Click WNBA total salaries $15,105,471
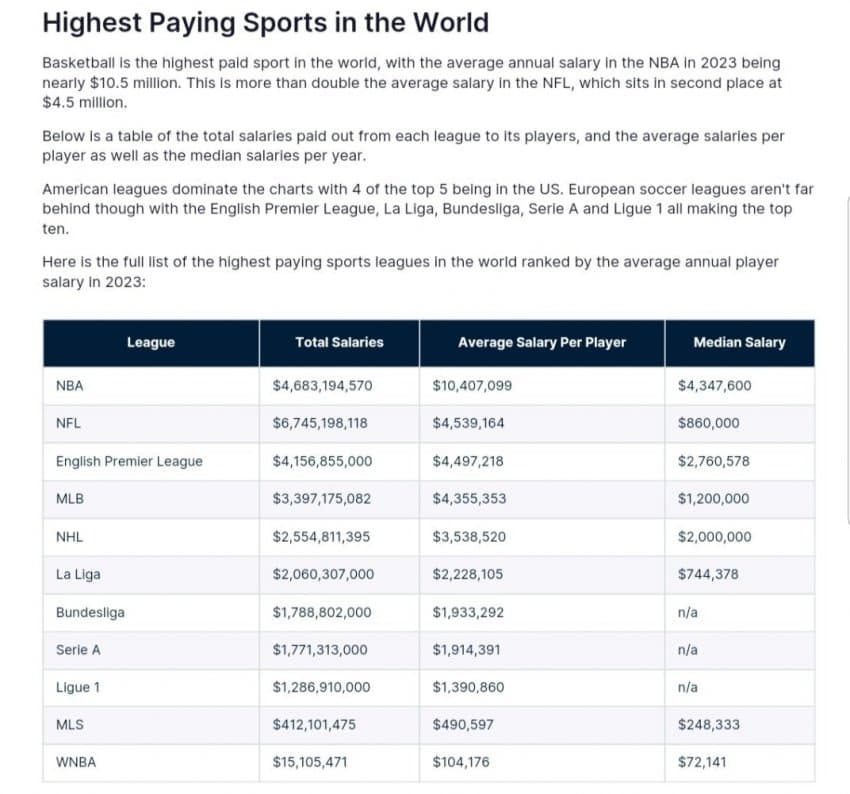850x794 pixels. point(310,763)
